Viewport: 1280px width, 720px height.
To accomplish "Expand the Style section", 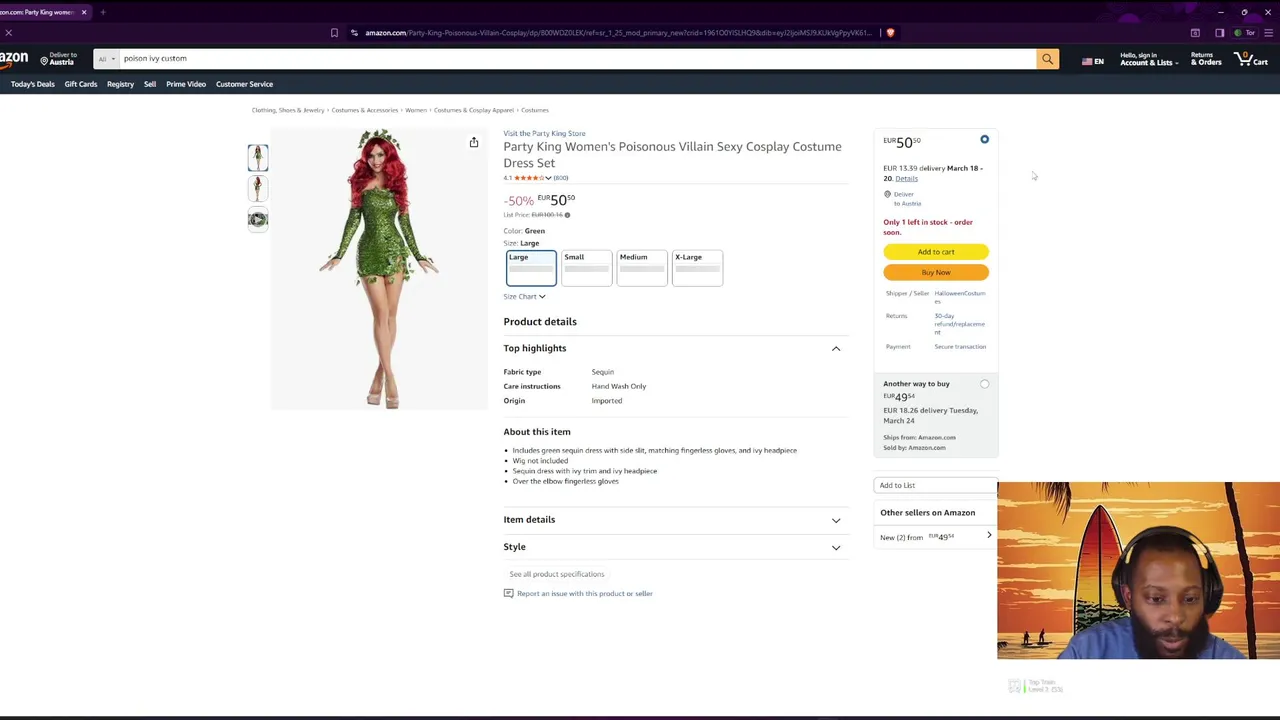I will point(836,547).
